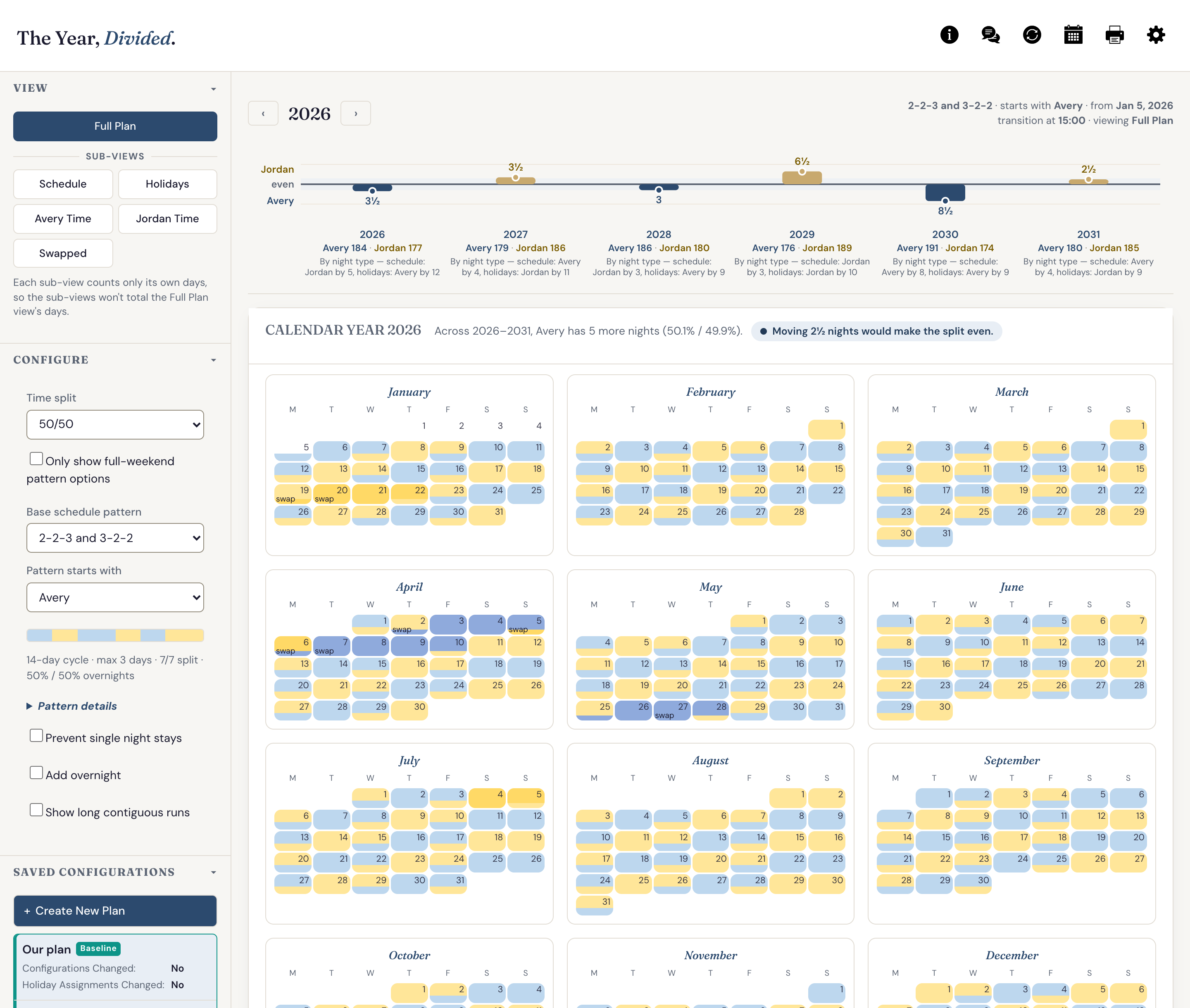Click the December month title

click(x=1011, y=956)
